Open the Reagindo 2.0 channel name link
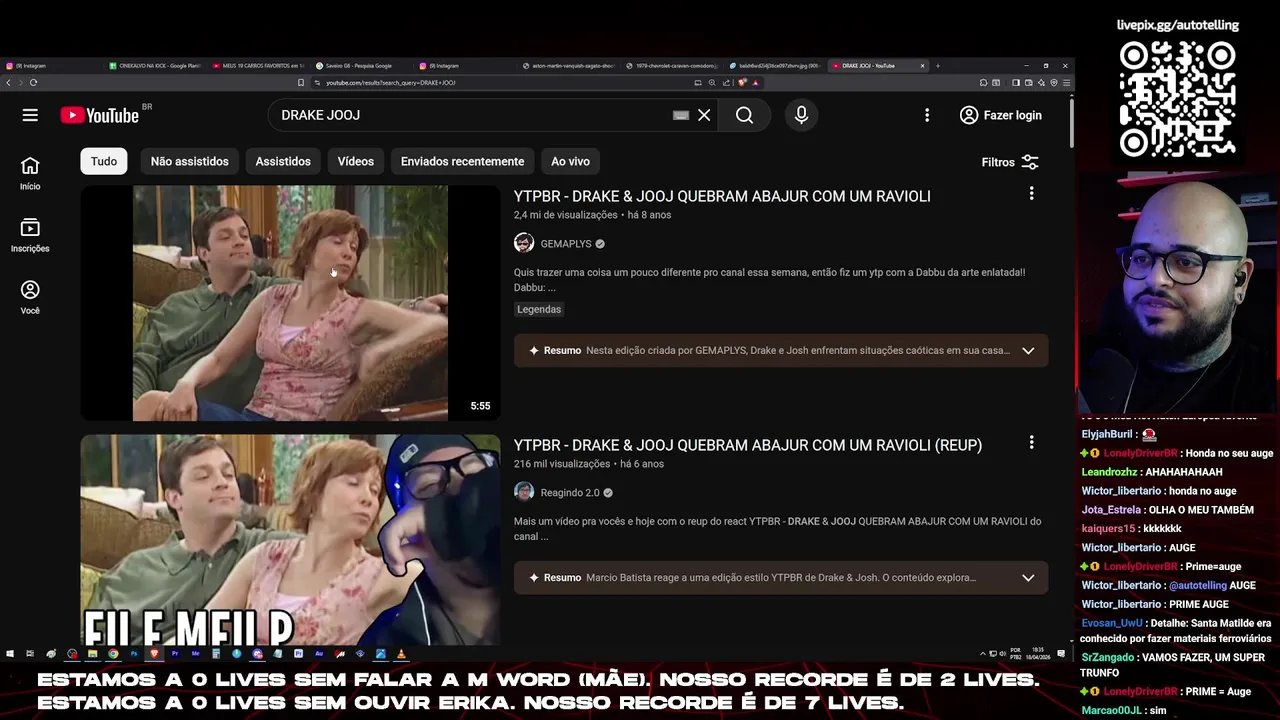 [x=570, y=493]
